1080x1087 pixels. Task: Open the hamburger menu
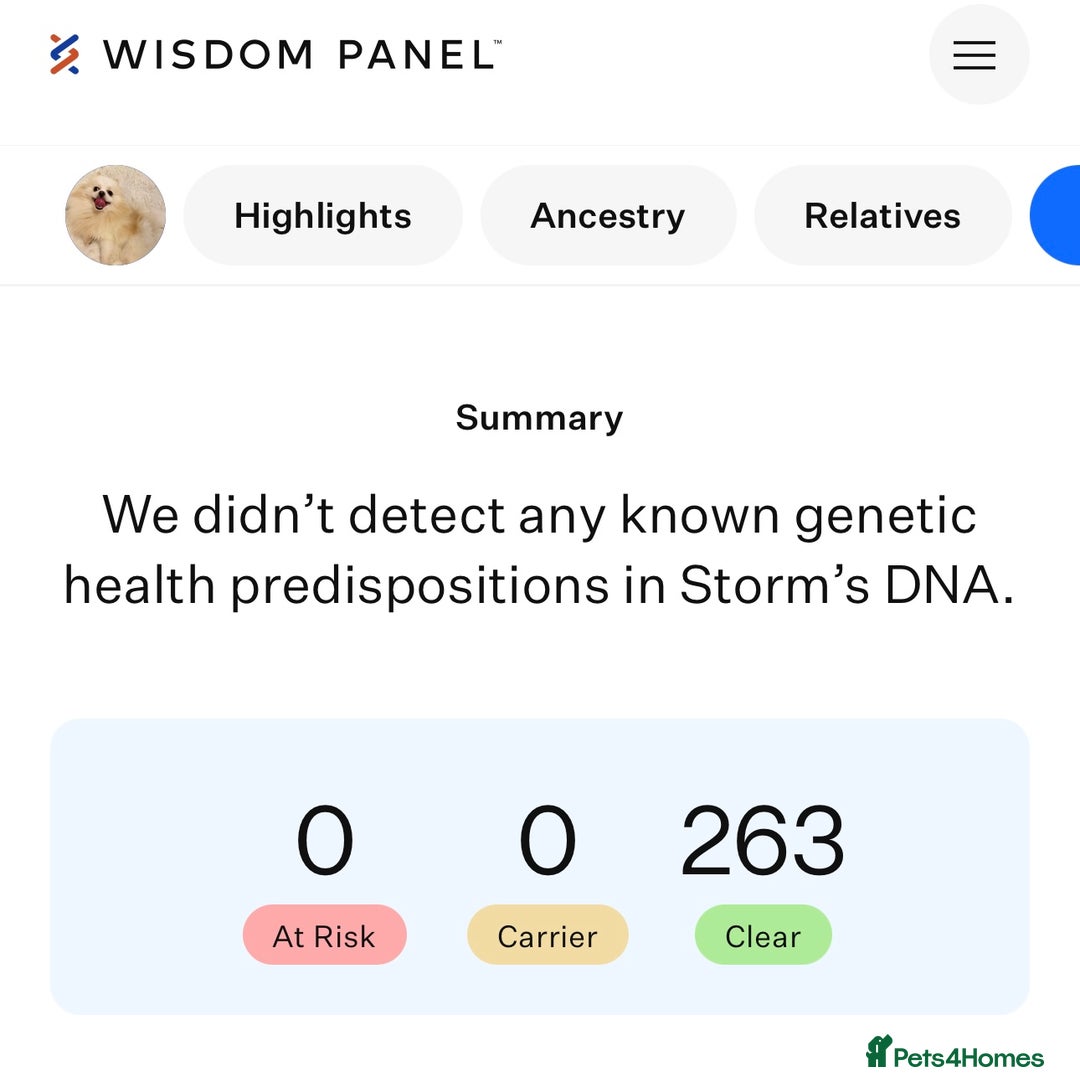coord(979,55)
